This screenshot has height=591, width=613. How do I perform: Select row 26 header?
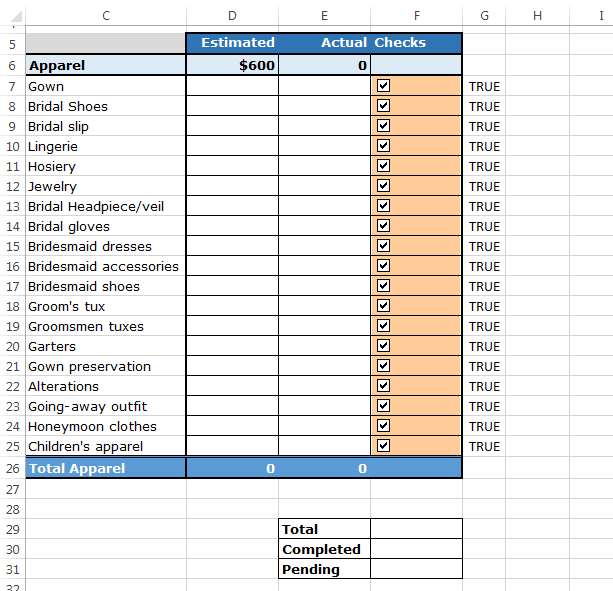tap(13, 468)
